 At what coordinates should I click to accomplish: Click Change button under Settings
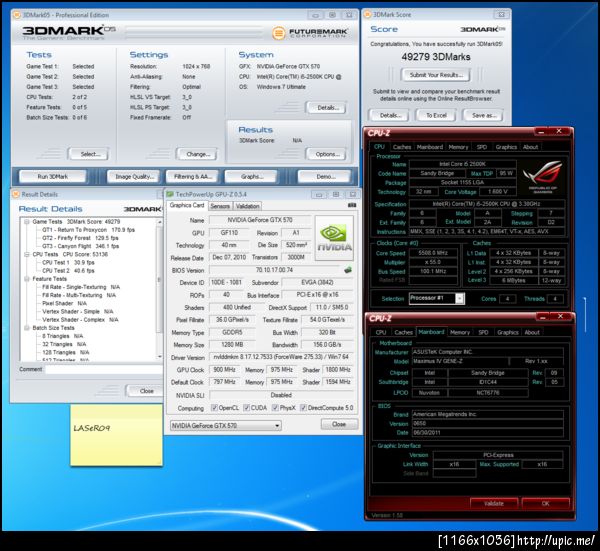coord(198,154)
